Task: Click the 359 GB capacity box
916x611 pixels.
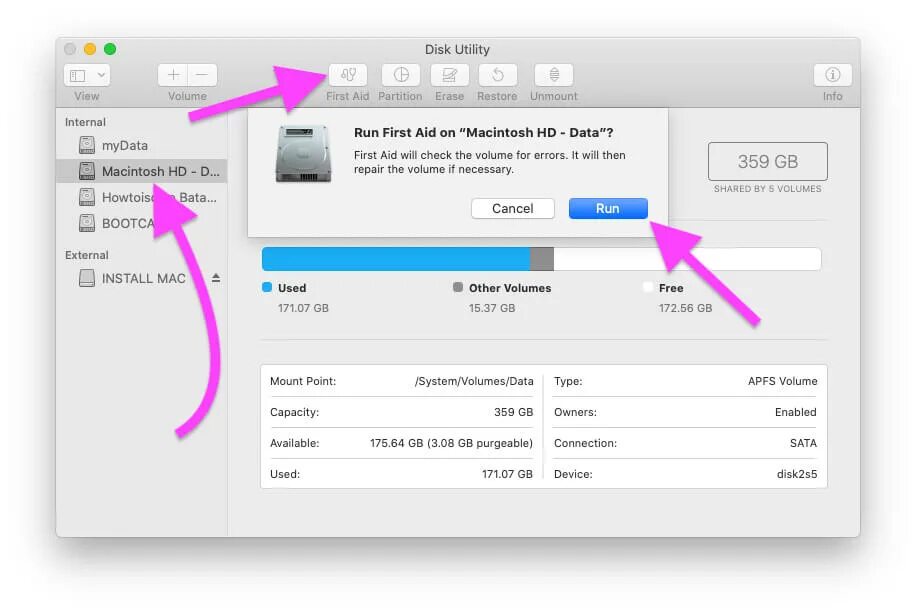Action: [768, 161]
